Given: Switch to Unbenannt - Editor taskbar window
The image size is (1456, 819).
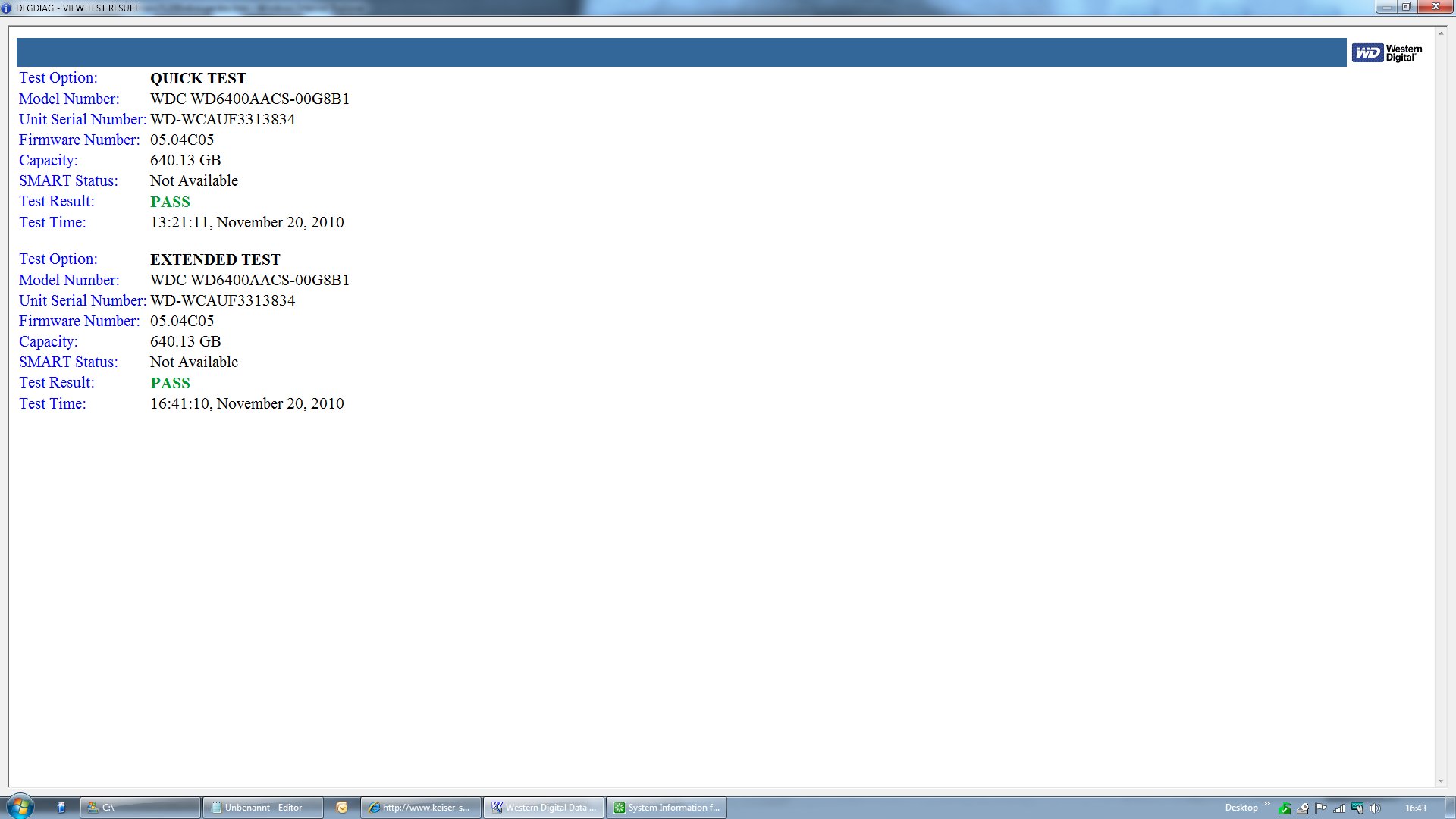Looking at the screenshot, I should (262, 808).
